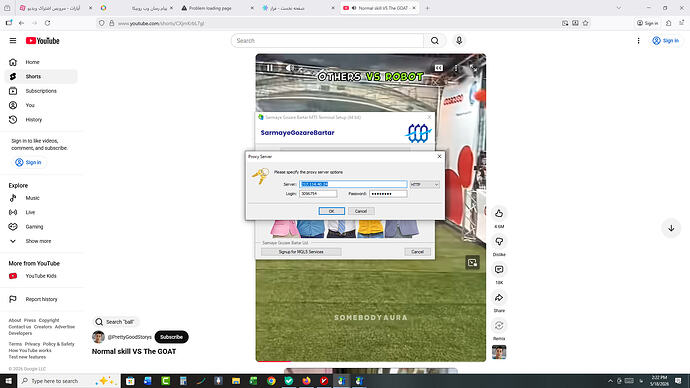The width and height of the screenshot is (690, 388).
Task: Open the notification center icon
Action: (x=678, y=381)
